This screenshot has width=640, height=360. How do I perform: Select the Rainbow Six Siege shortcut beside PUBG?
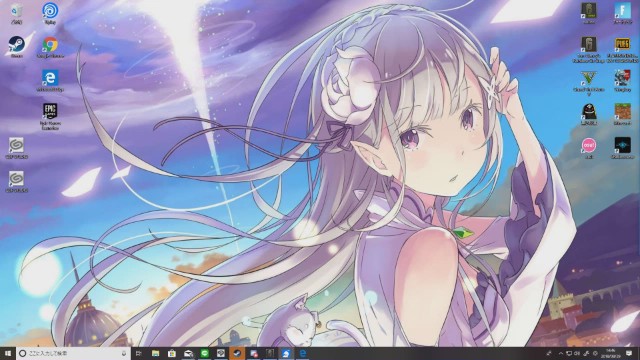pyautogui.click(x=589, y=50)
